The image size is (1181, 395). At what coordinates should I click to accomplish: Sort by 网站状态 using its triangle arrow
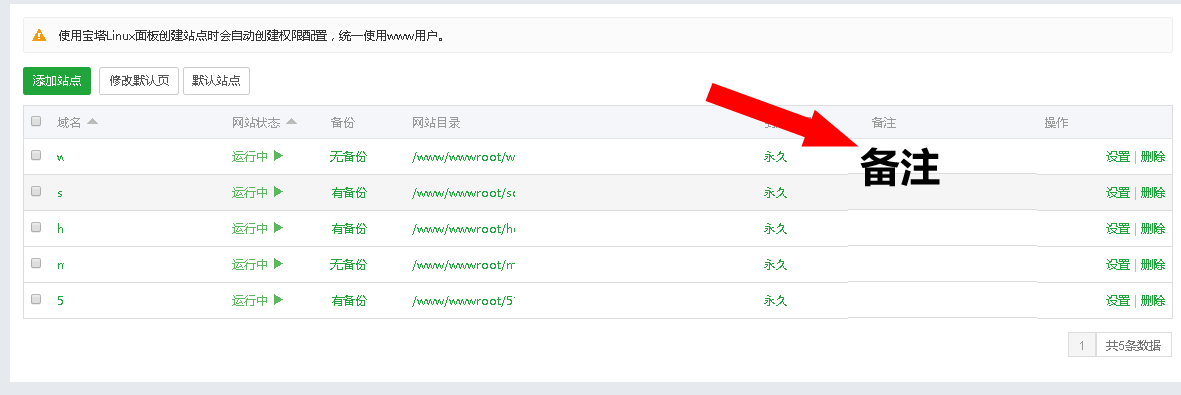coord(291,121)
